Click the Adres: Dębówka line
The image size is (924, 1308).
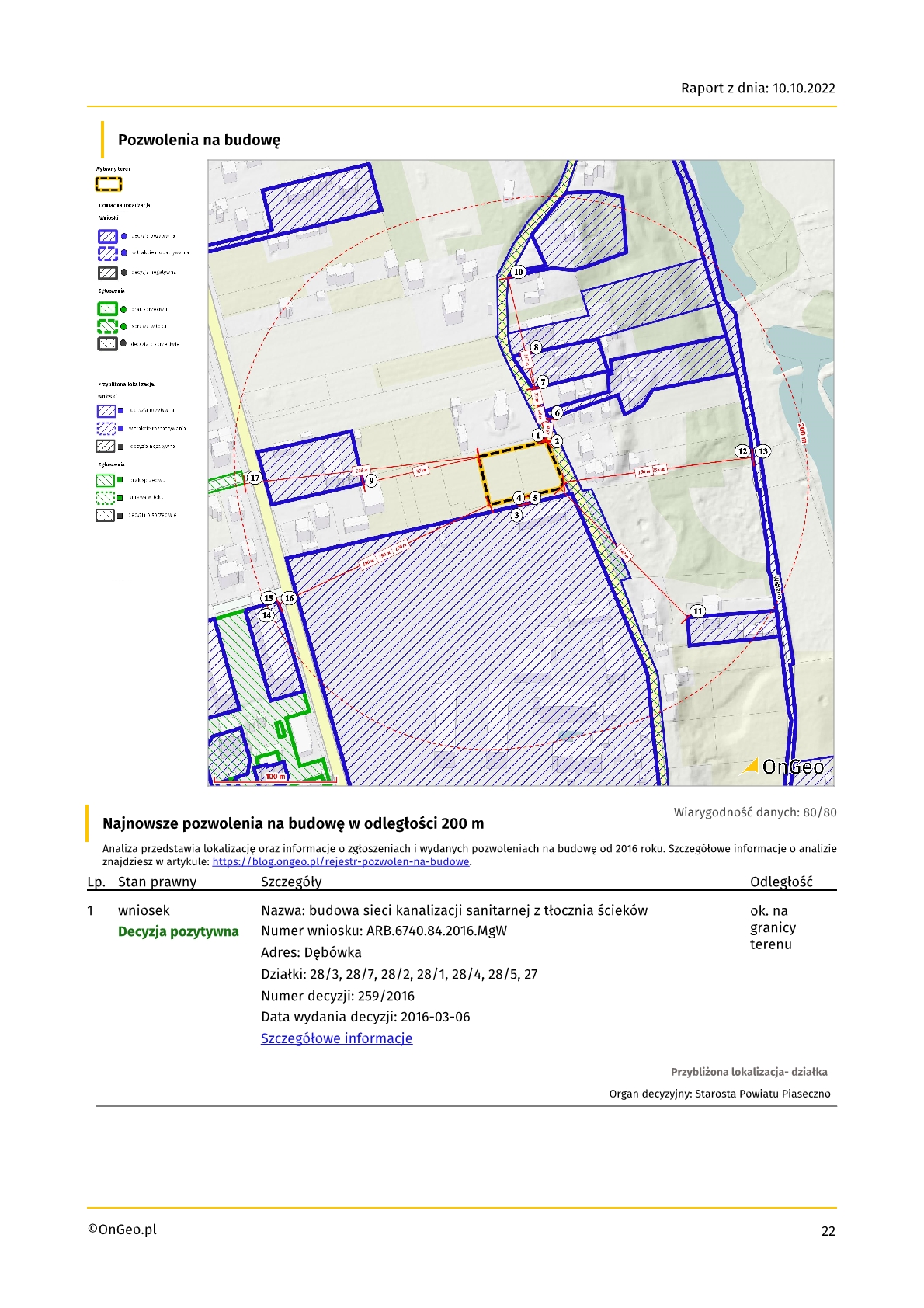pyautogui.click(x=311, y=952)
